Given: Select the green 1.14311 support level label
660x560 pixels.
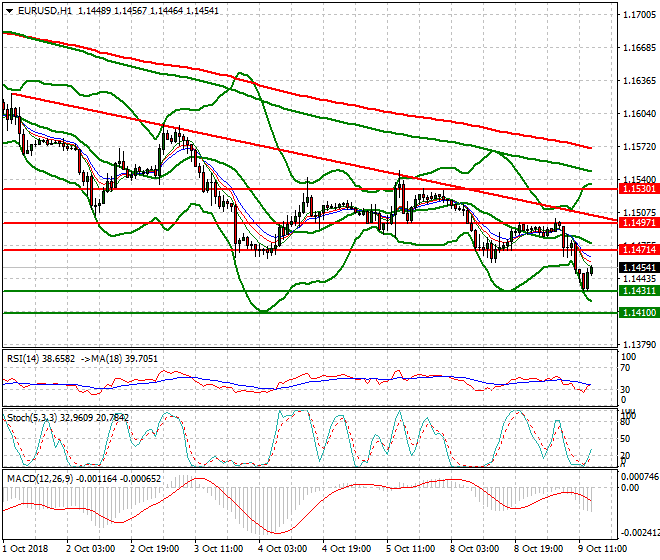Looking at the screenshot, I should 639,291.
